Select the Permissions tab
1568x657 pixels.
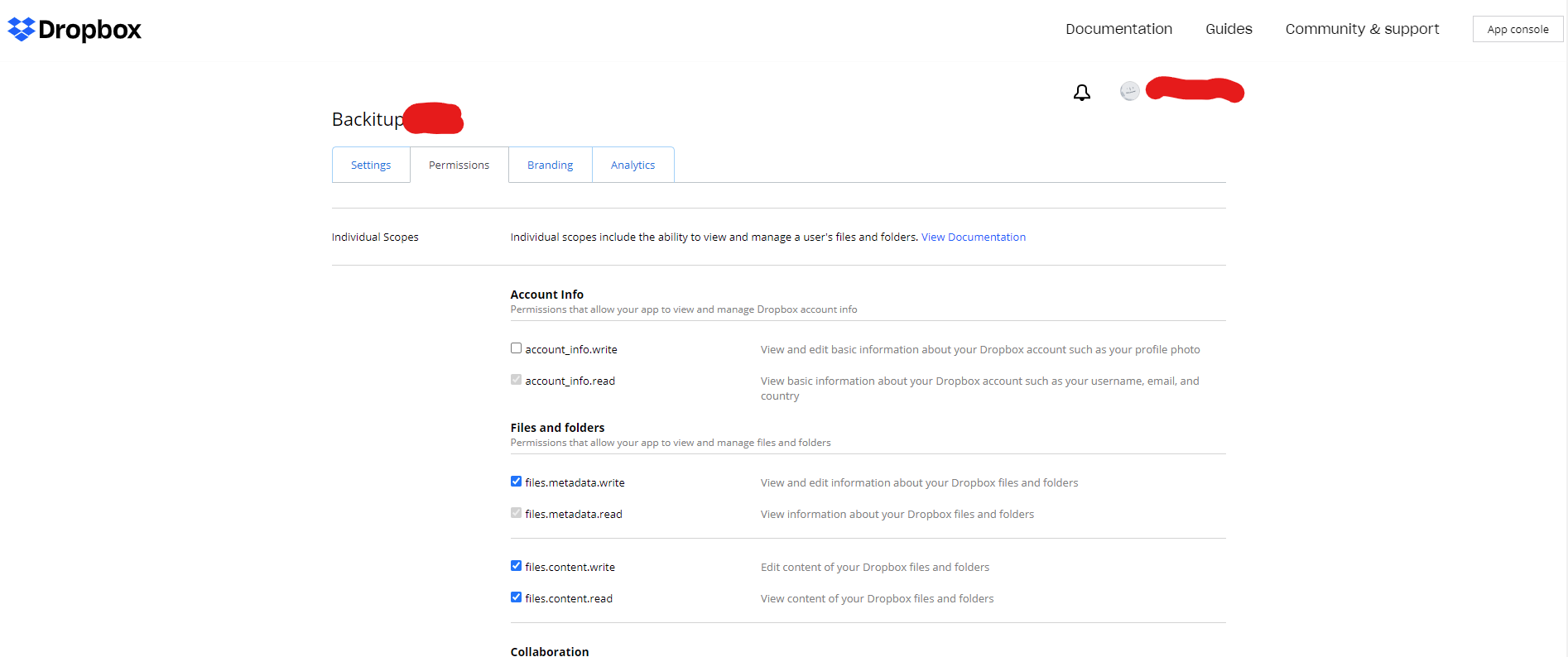[x=459, y=165]
